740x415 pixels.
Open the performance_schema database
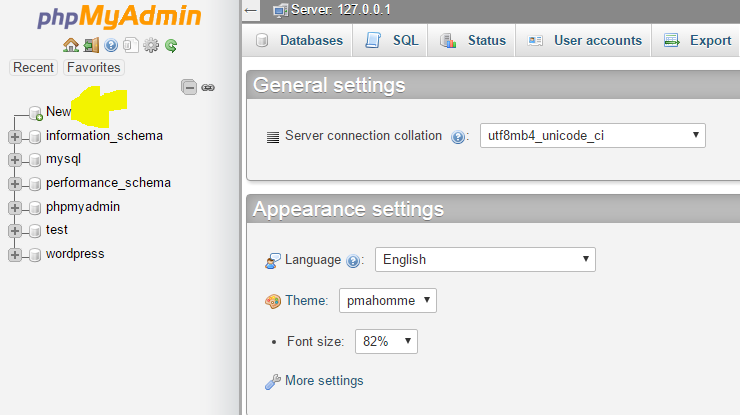pyautogui.click(x=108, y=183)
